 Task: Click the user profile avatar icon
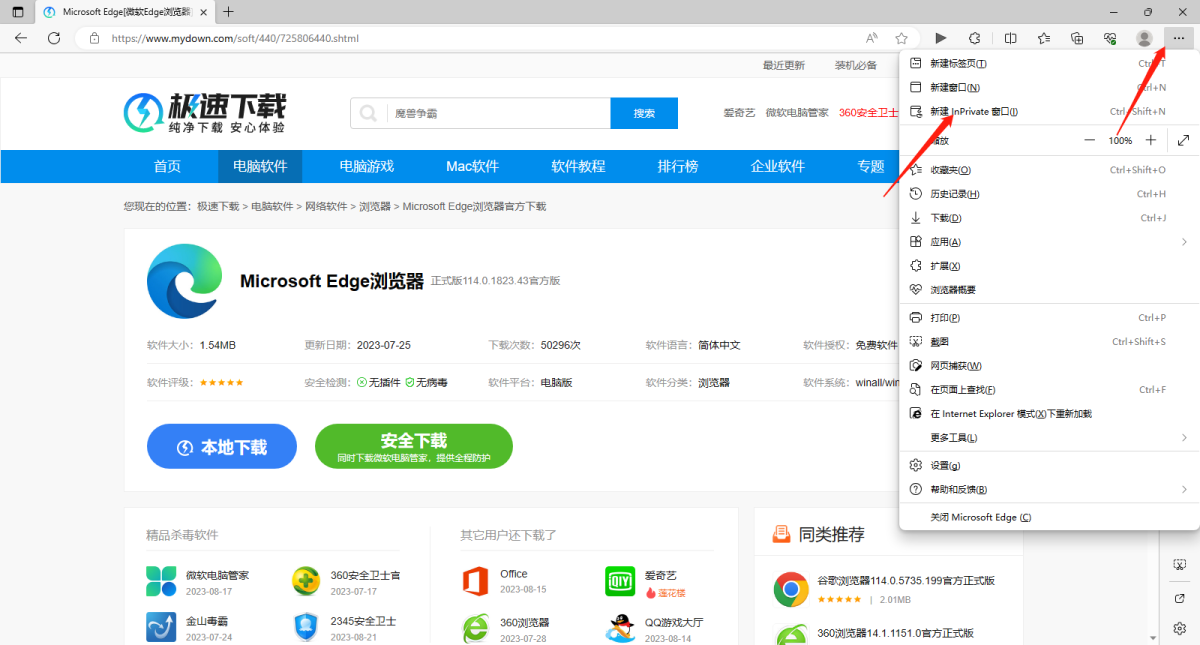pyautogui.click(x=1144, y=38)
